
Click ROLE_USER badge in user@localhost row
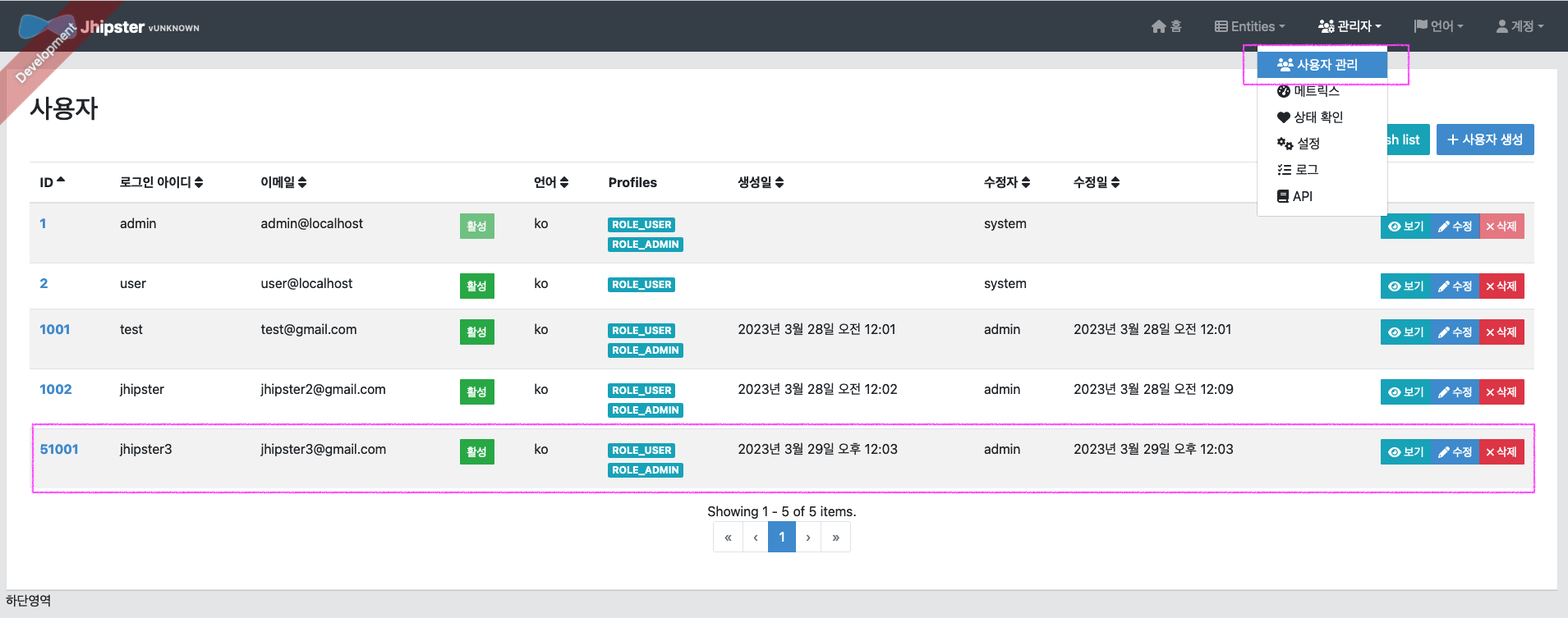point(642,285)
